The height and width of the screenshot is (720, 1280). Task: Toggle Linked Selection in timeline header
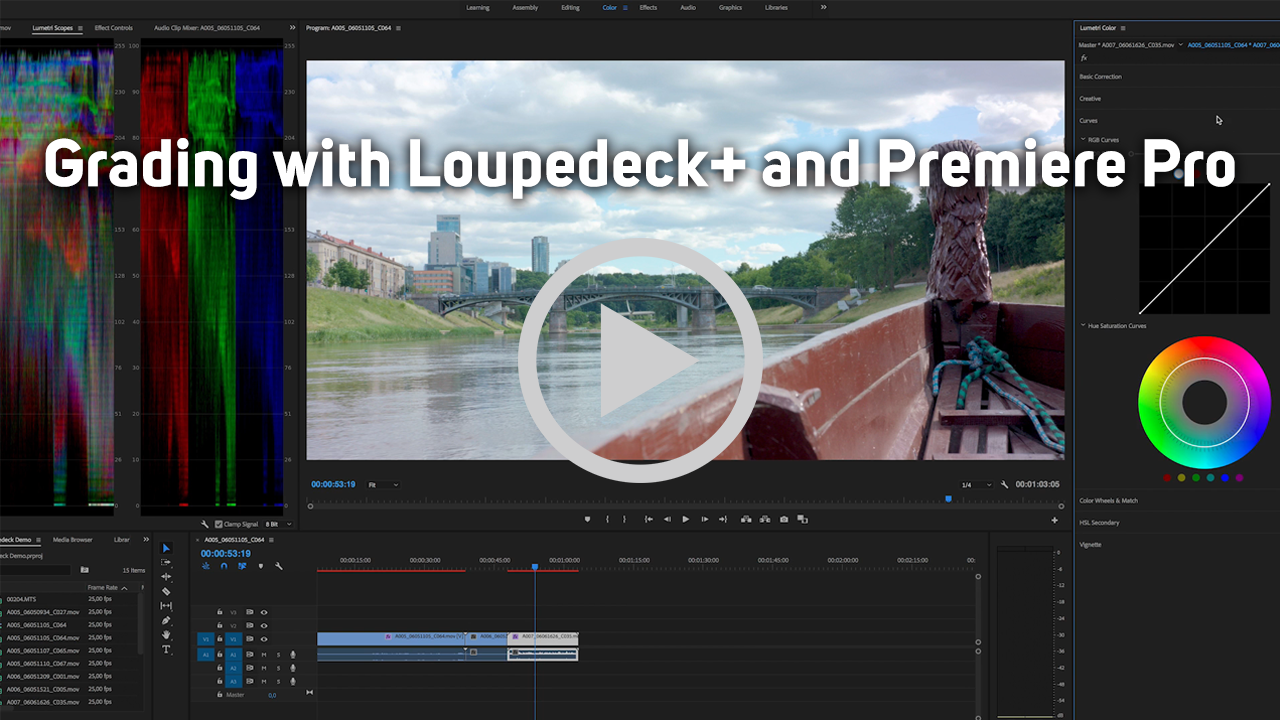pyautogui.click(x=242, y=566)
